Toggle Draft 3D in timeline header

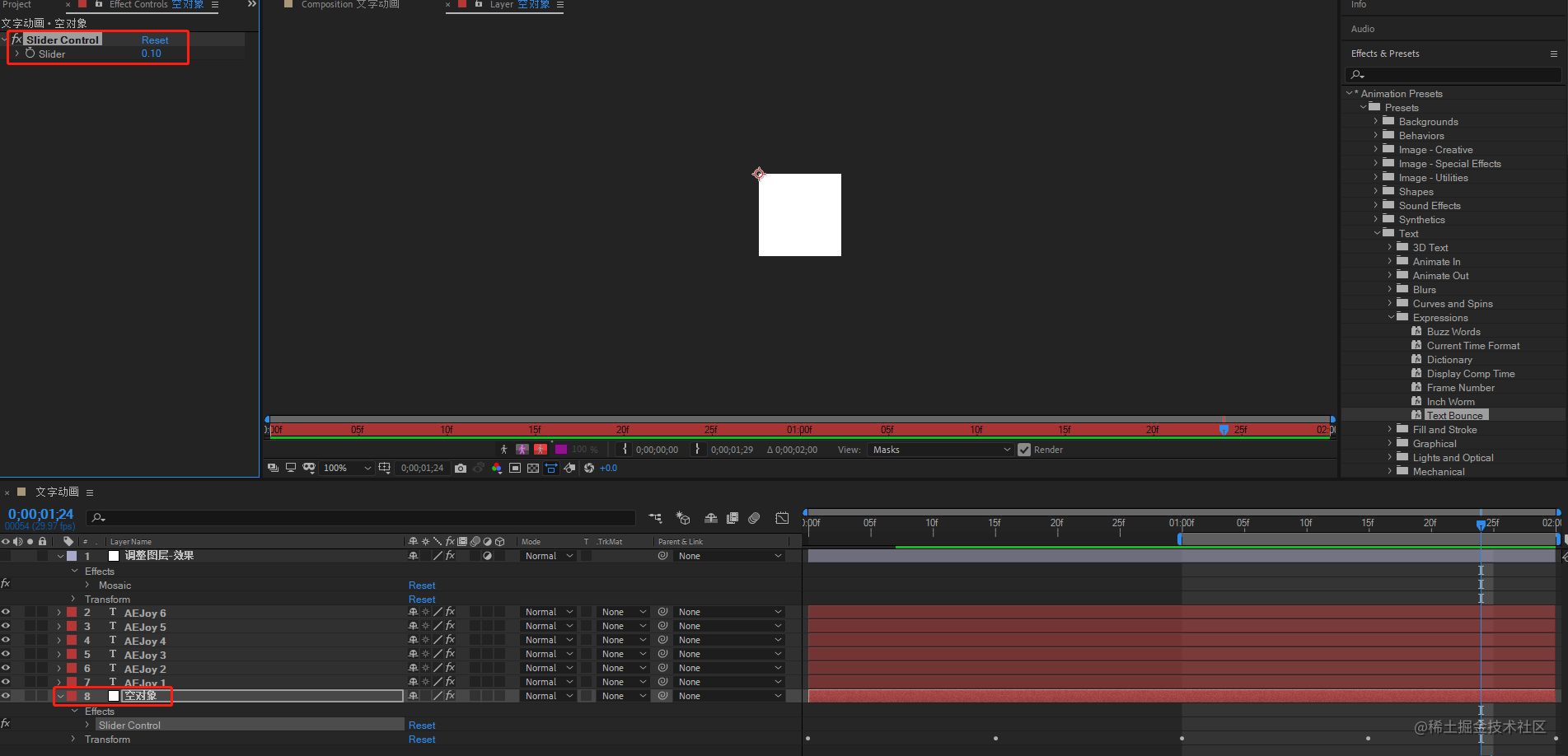click(683, 518)
